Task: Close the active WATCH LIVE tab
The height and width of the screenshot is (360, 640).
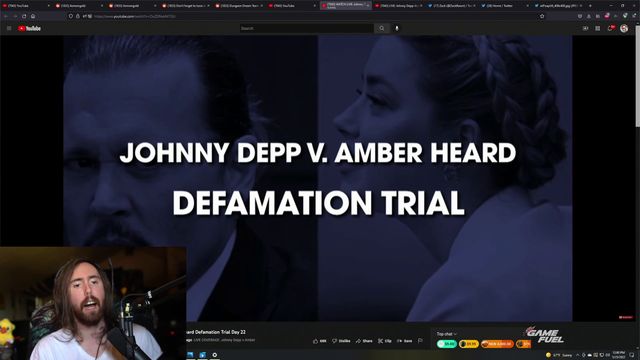Action: tap(368, 6)
